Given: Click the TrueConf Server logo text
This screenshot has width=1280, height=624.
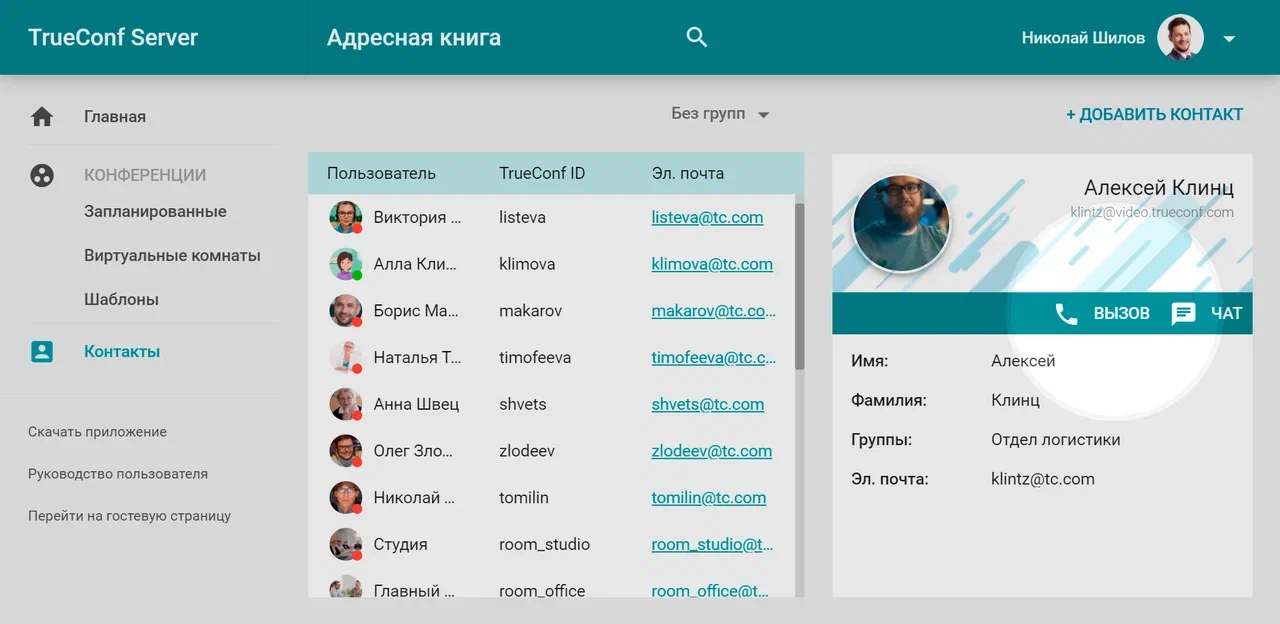Looking at the screenshot, I should point(113,38).
